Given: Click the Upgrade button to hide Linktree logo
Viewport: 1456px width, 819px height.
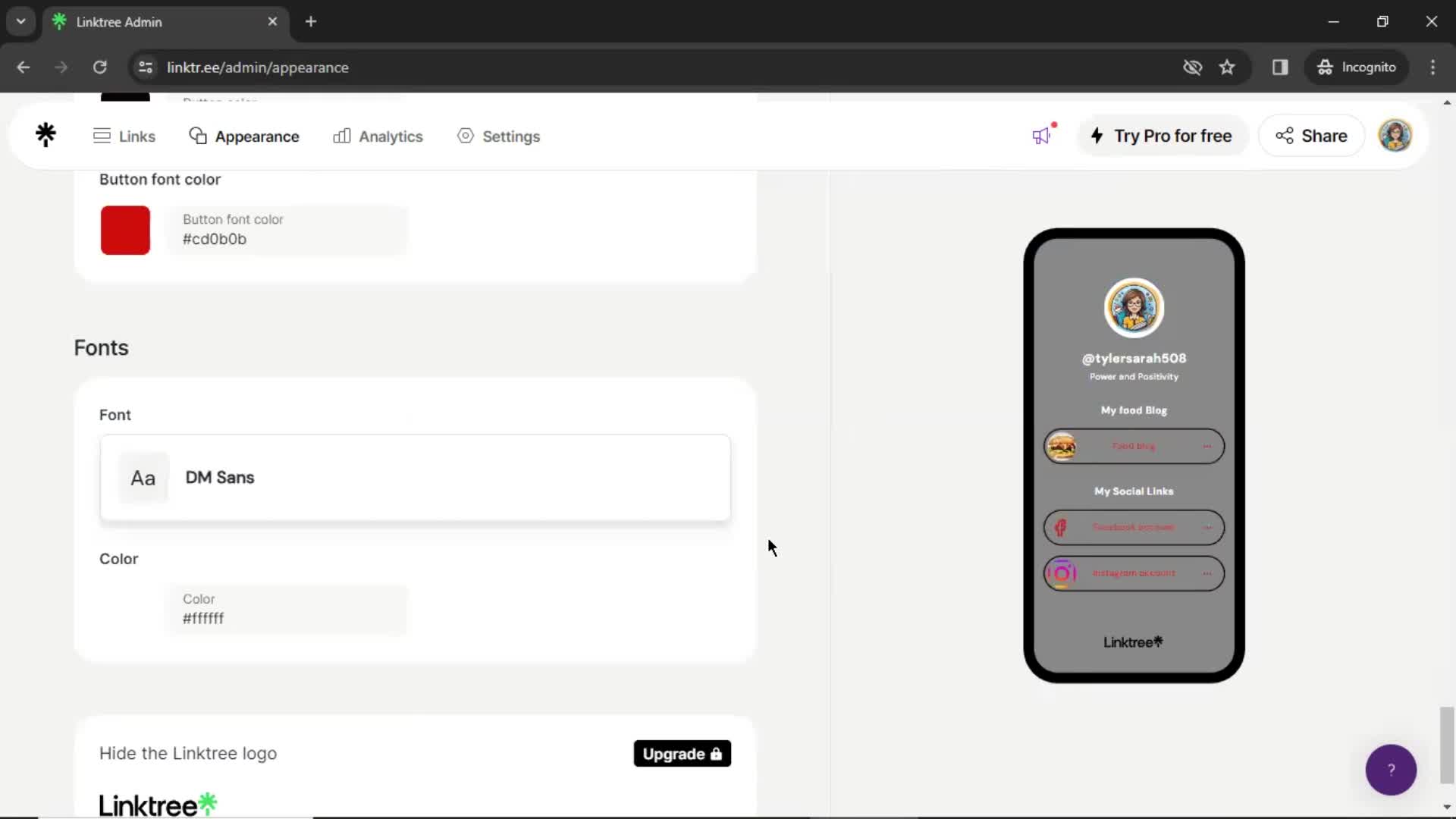Looking at the screenshot, I should (681, 754).
